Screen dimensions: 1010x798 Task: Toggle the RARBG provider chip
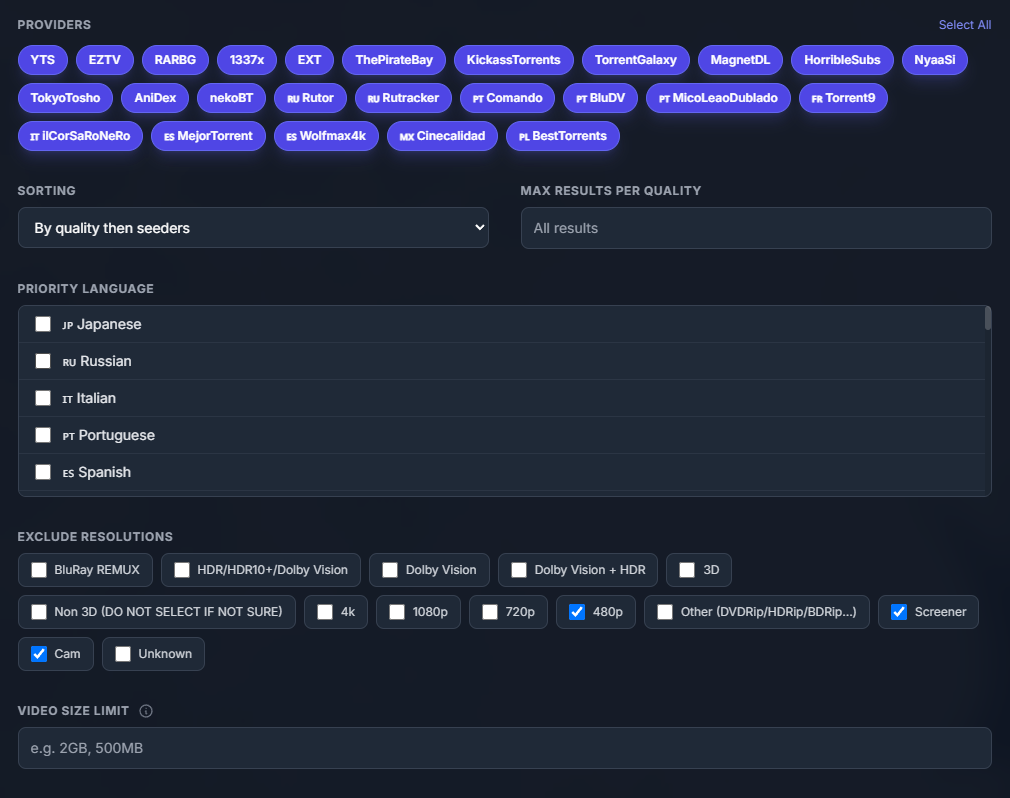tap(175, 60)
